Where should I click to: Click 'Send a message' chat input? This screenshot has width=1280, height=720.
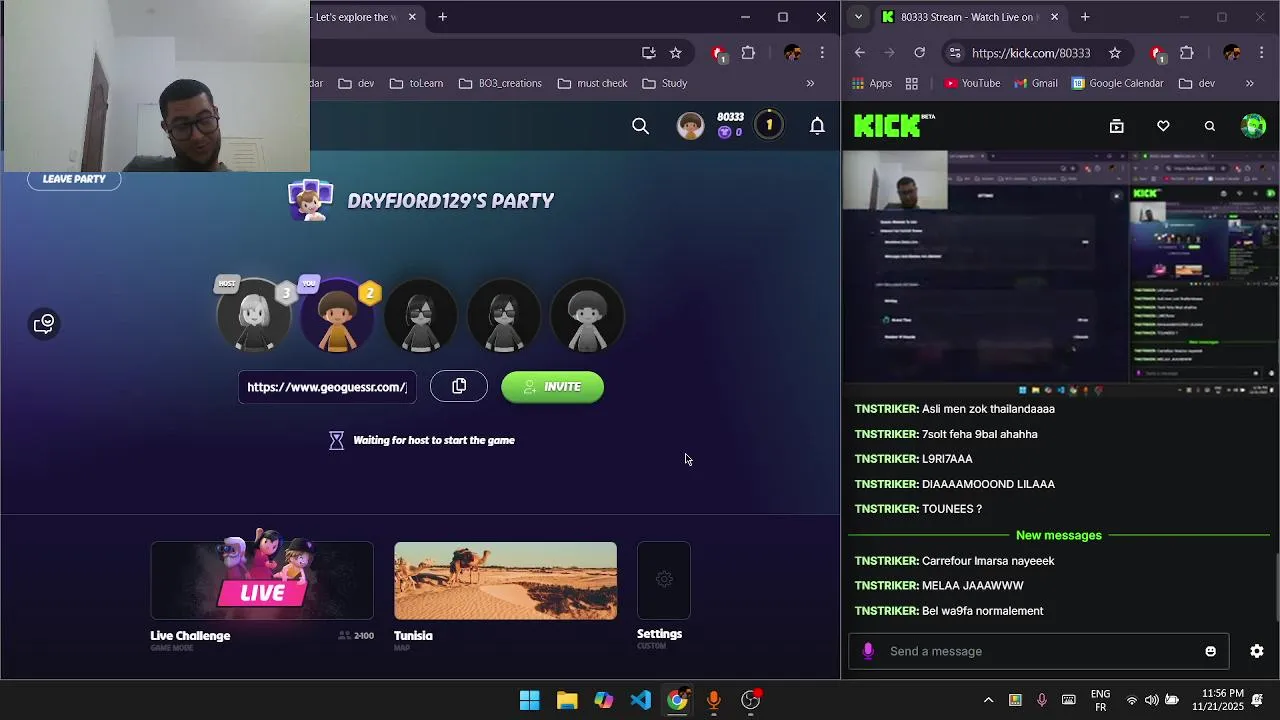(x=1038, y=651)
